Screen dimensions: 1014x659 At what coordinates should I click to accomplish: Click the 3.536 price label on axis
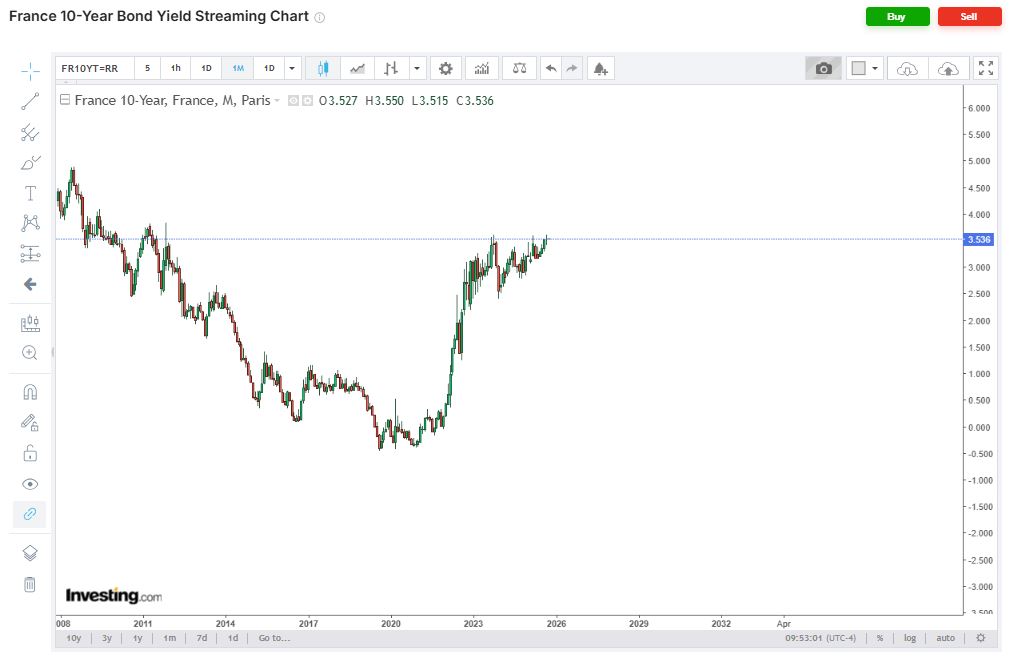(x=978, y=239)
